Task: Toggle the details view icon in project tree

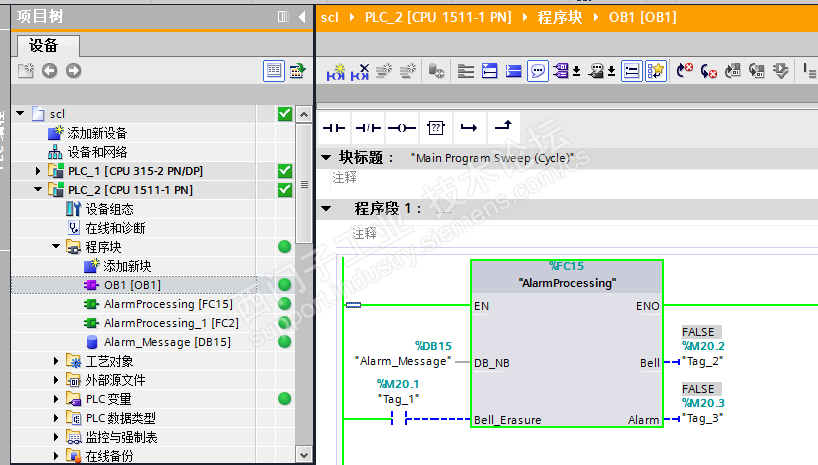Action: [x=274, y=70]
